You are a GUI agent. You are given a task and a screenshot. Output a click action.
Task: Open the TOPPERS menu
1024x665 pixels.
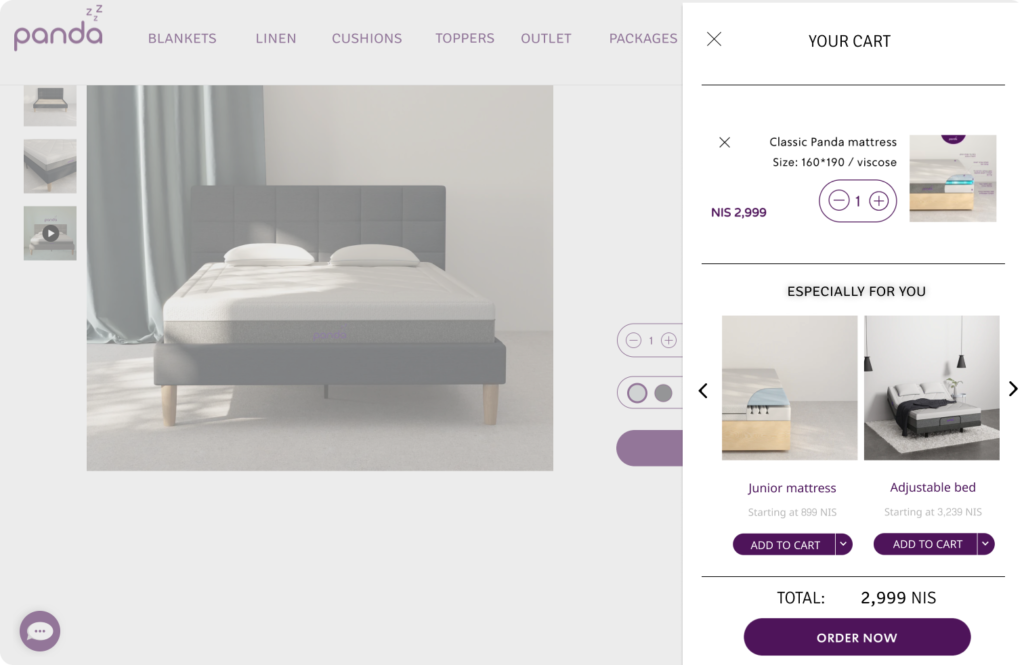465,39
